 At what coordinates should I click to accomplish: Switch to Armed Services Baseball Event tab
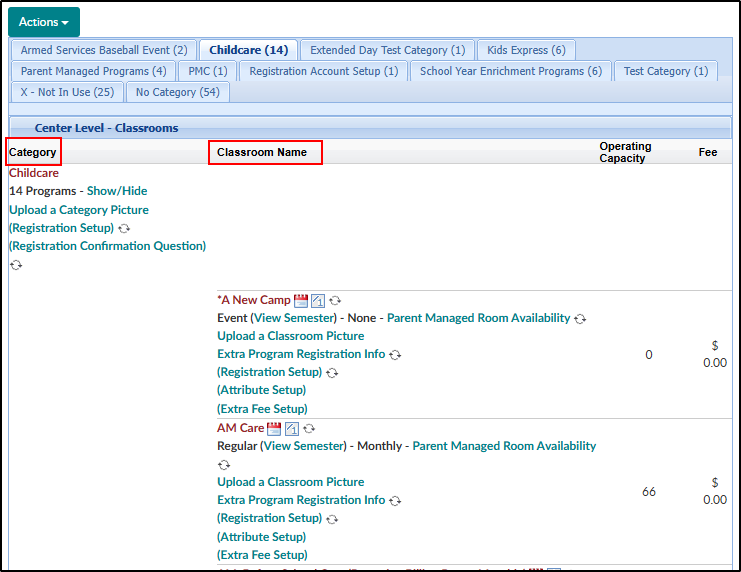point(104,50)
